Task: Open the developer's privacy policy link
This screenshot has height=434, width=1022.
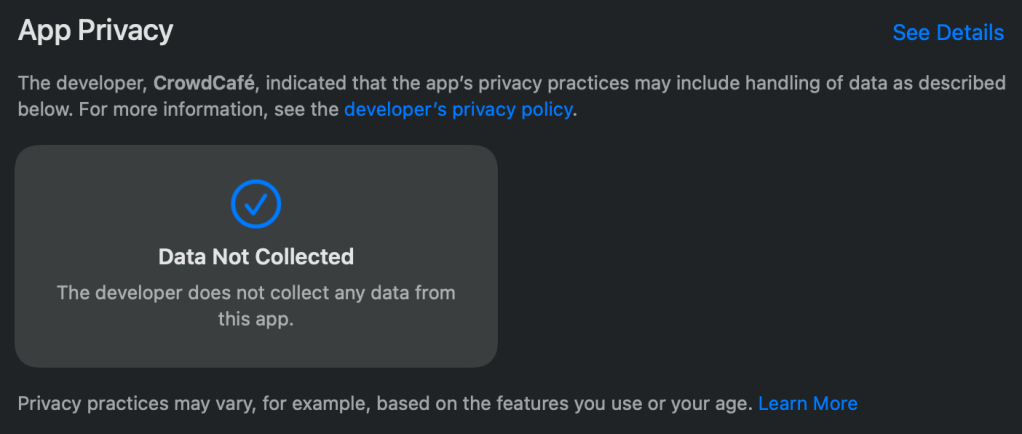Action: point(459,110)
